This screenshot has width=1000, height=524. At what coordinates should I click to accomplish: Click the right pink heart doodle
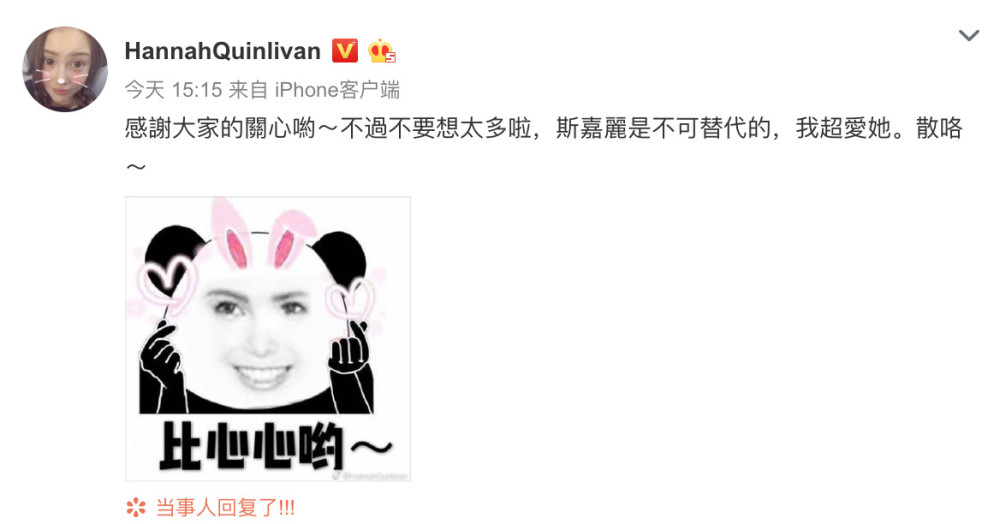point(349,299)
